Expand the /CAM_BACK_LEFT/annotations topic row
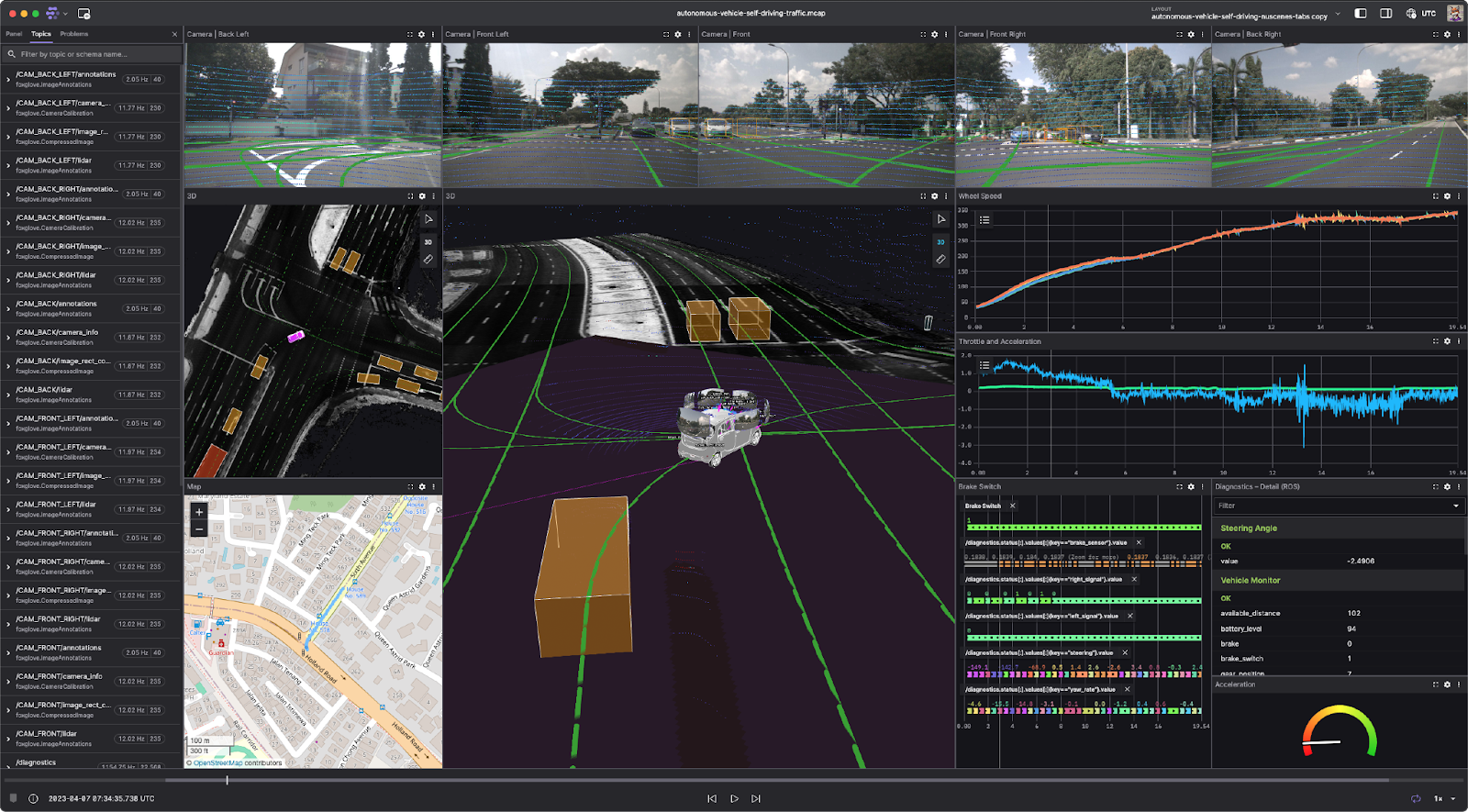 pyautogui.click(x=8, y=80)
